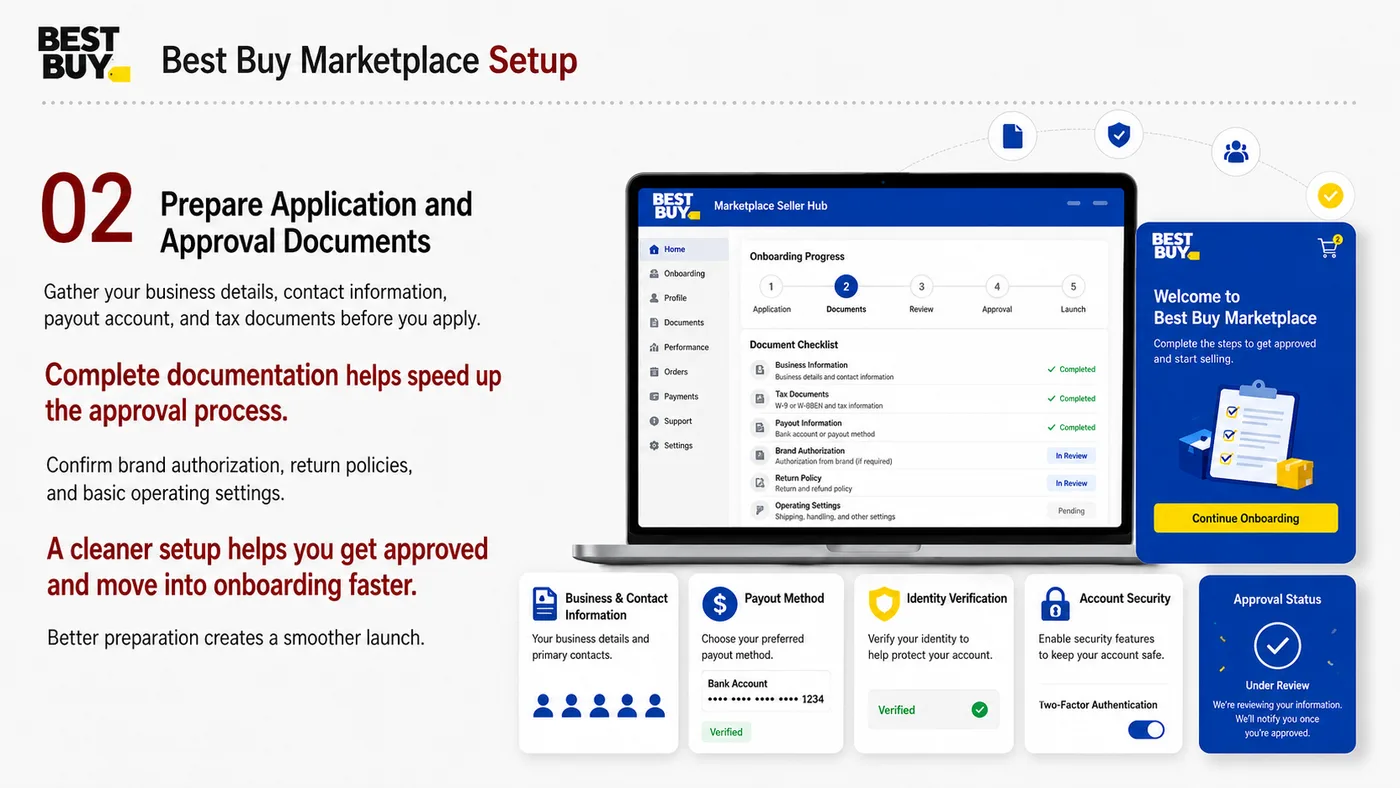Click Completed status for Business Information

coord(1071,369)
